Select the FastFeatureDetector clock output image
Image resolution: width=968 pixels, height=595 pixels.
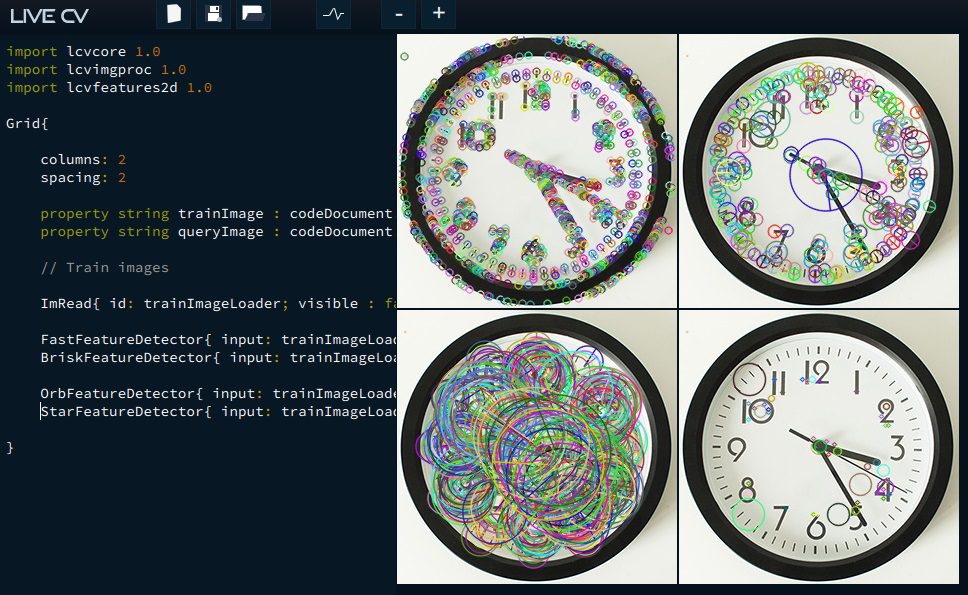(536, 170)
